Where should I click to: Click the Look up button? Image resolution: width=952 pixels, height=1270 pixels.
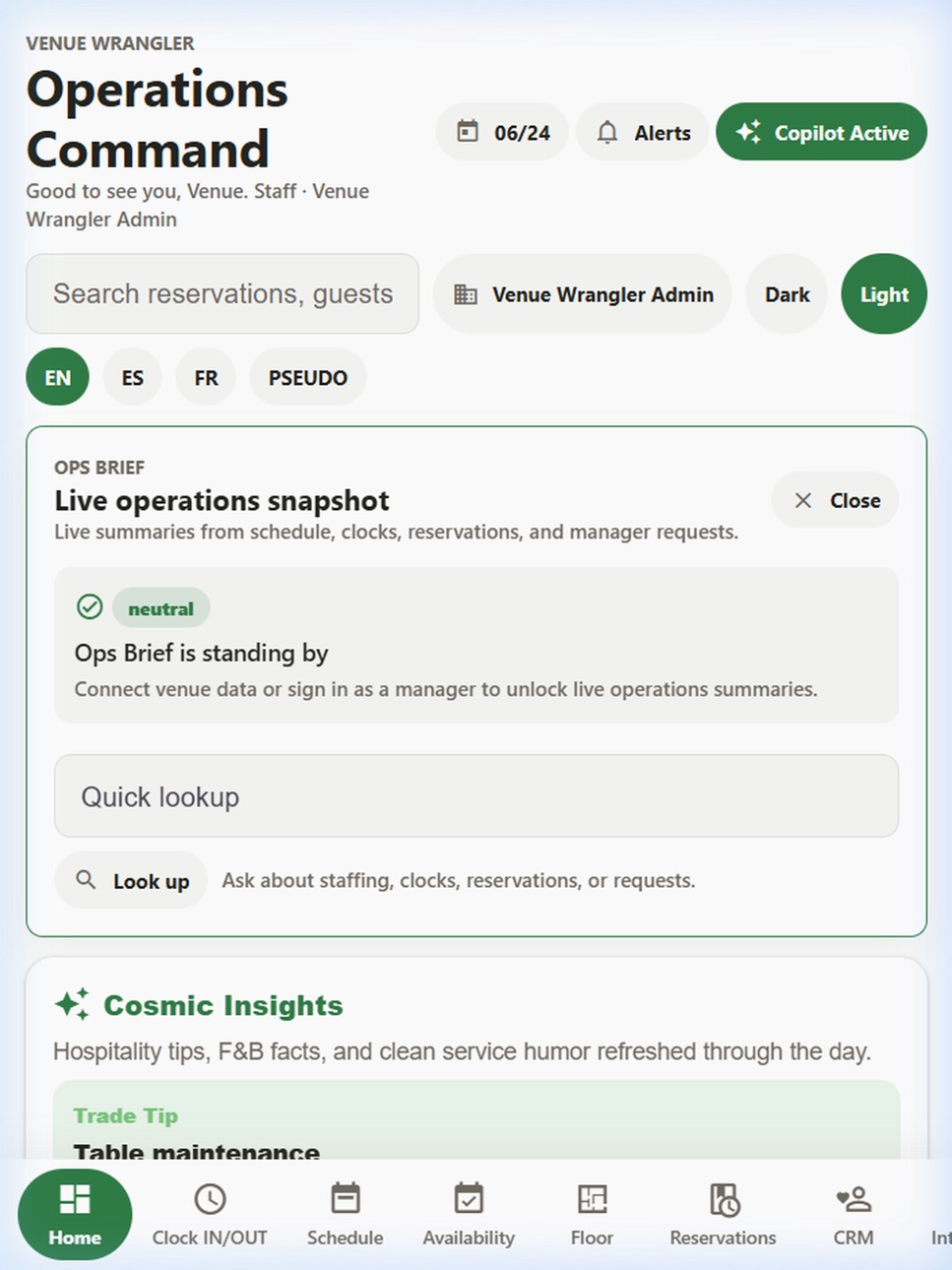[x=131, y=880]
